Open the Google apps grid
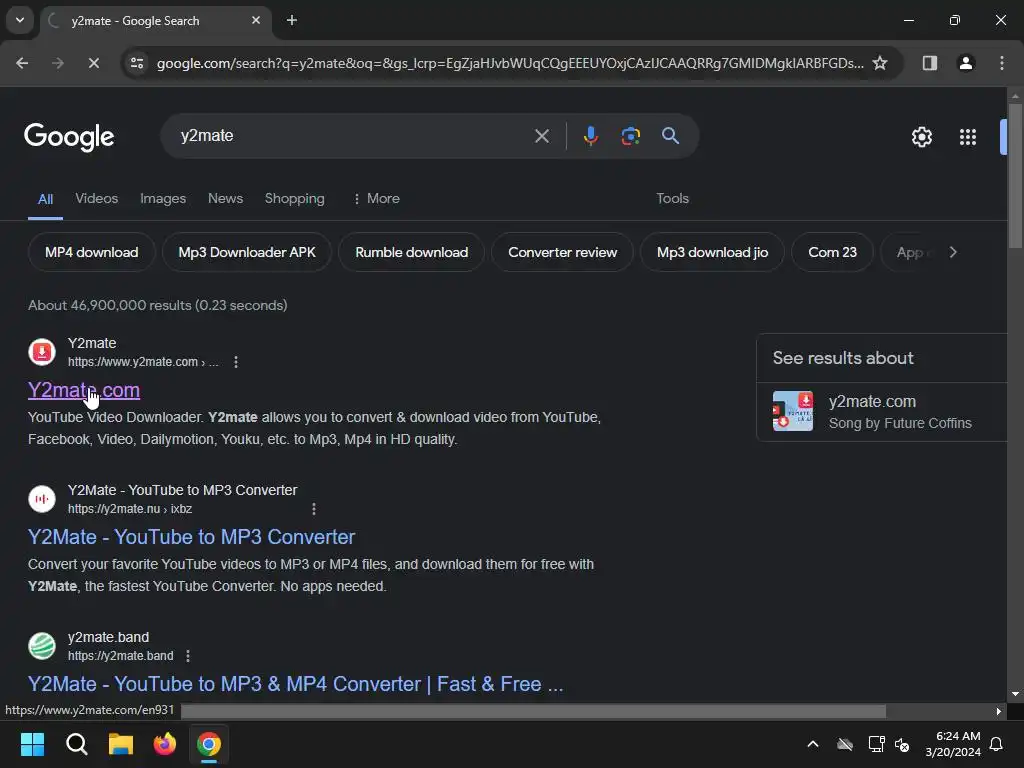 point(968,137)
